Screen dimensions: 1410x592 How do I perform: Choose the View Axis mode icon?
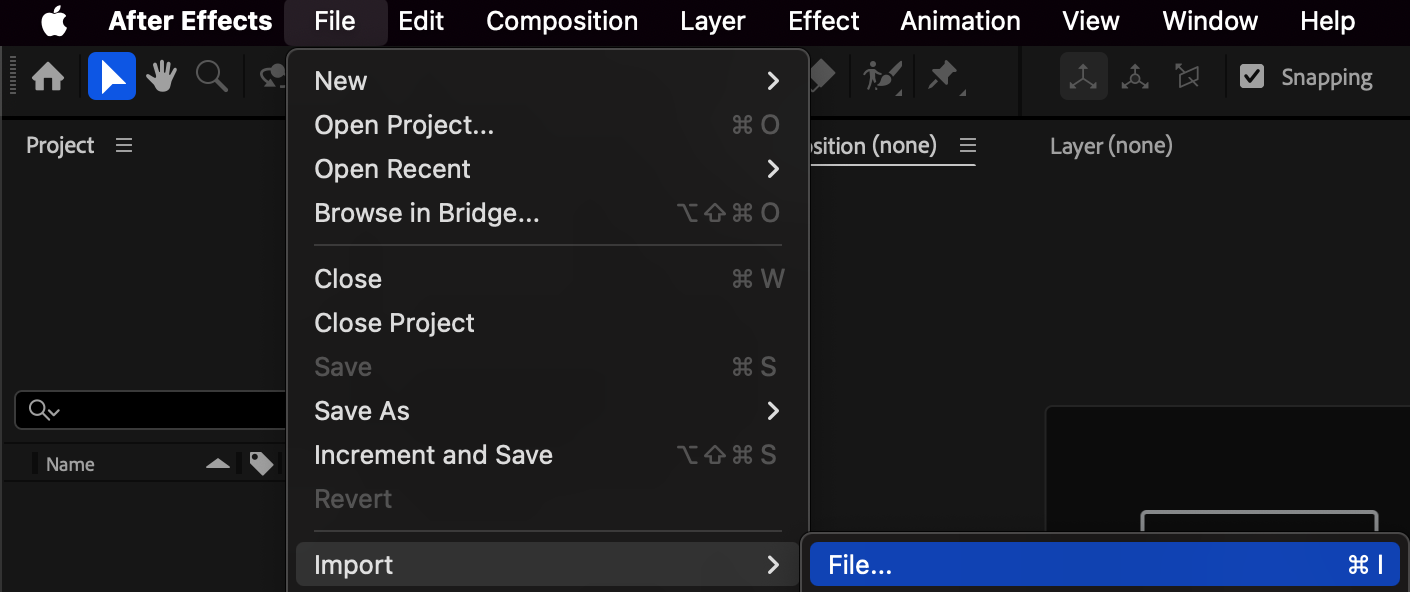pyautogui.click(x=1187, y=77)
